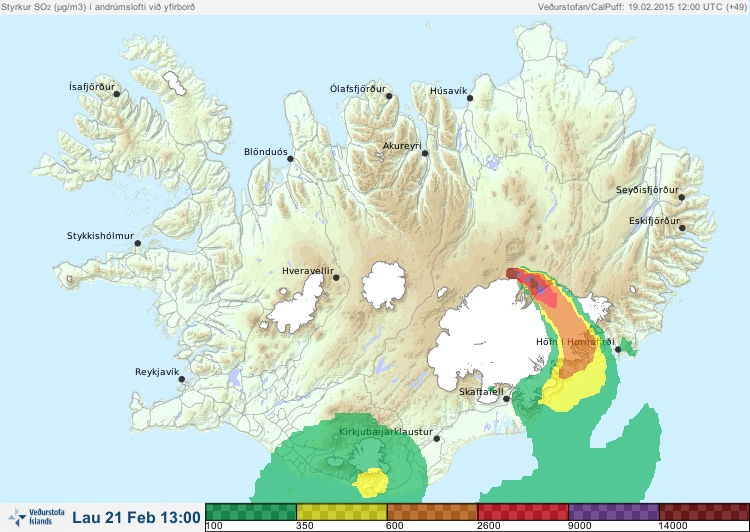Click the 'Eskifjörður' map label
750x532 pixels.
coord(654,221)
